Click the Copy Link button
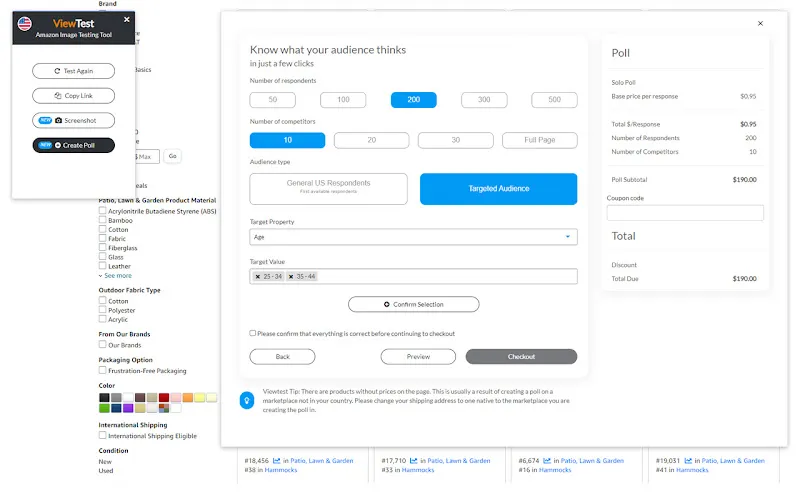This screenshot has width=800, height=500. pos(73,96)
